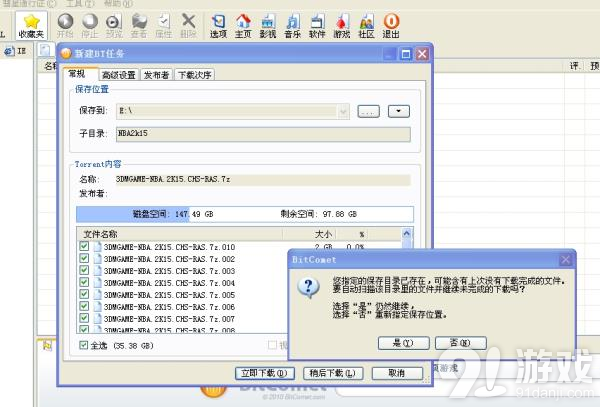
Task: Click the 子目录 NBA2k15 input field
Action: [x=263, y=134]
